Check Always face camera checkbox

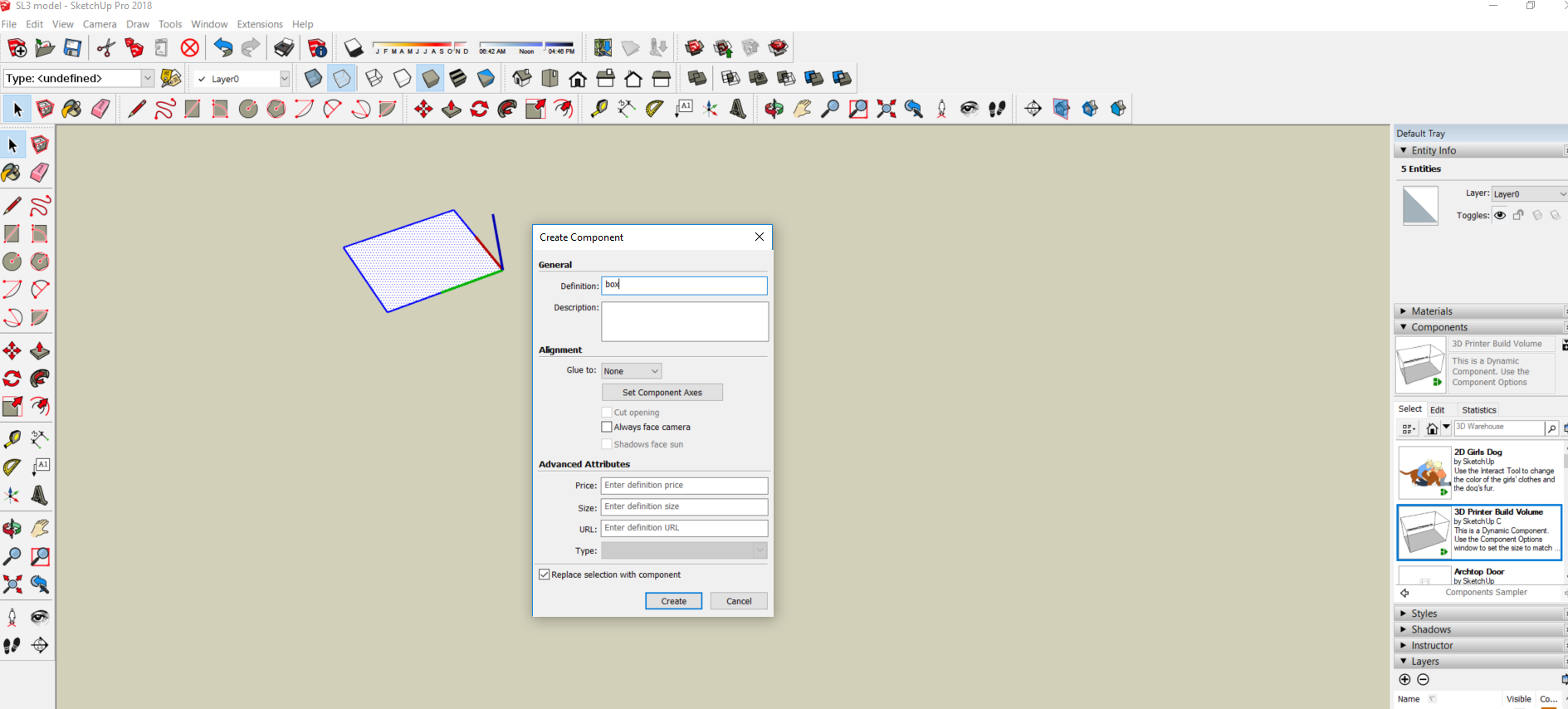[607, 427]
